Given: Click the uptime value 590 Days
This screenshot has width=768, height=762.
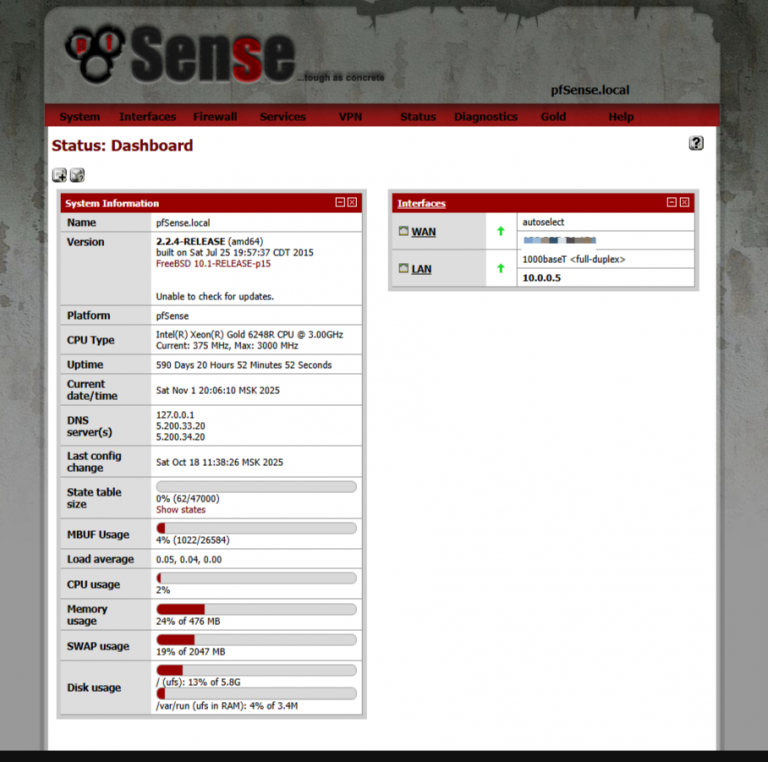Looking at the screenshot, I should click(244, 365).
